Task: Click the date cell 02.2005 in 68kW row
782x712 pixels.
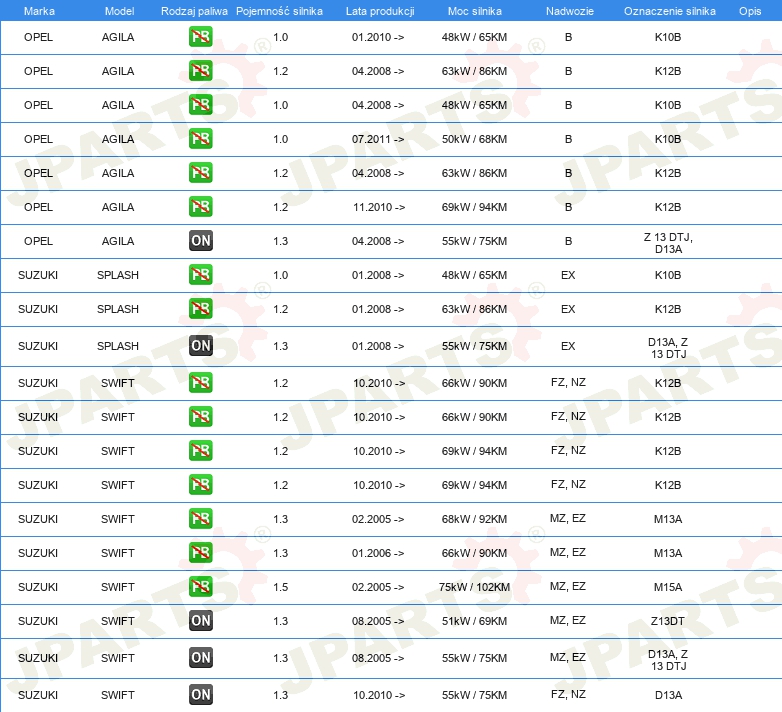Action: click(x=378, y=519)
